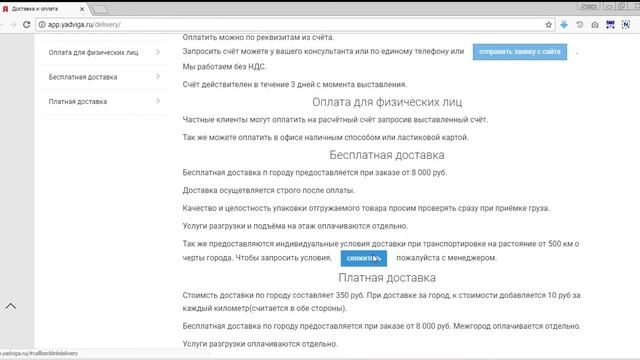This screenshot has height=360, width=640.
Task: Click the отправить заявку с сайта button
Action: coord(520,52)
